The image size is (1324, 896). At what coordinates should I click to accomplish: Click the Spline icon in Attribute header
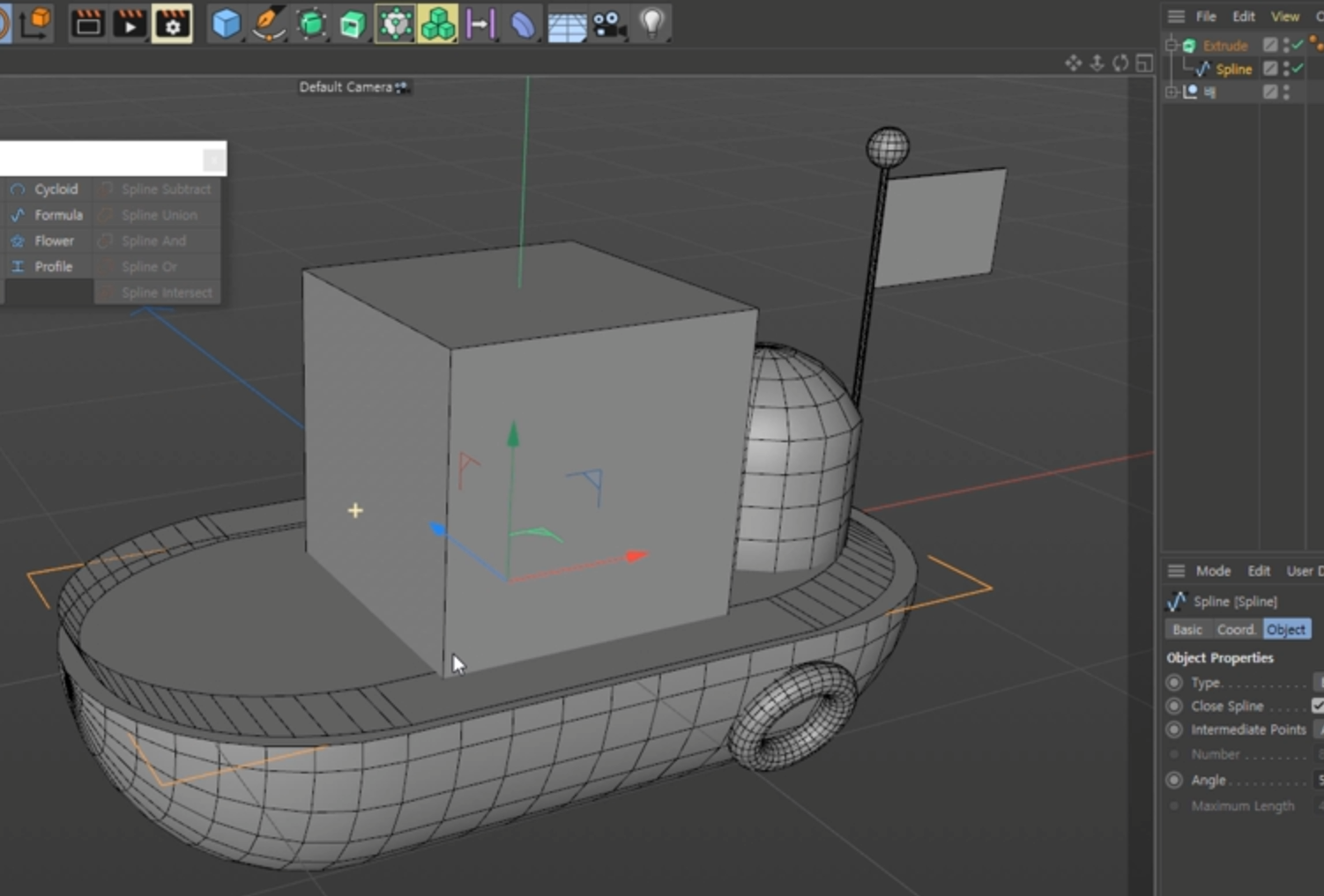click(x=1177, y=601)
